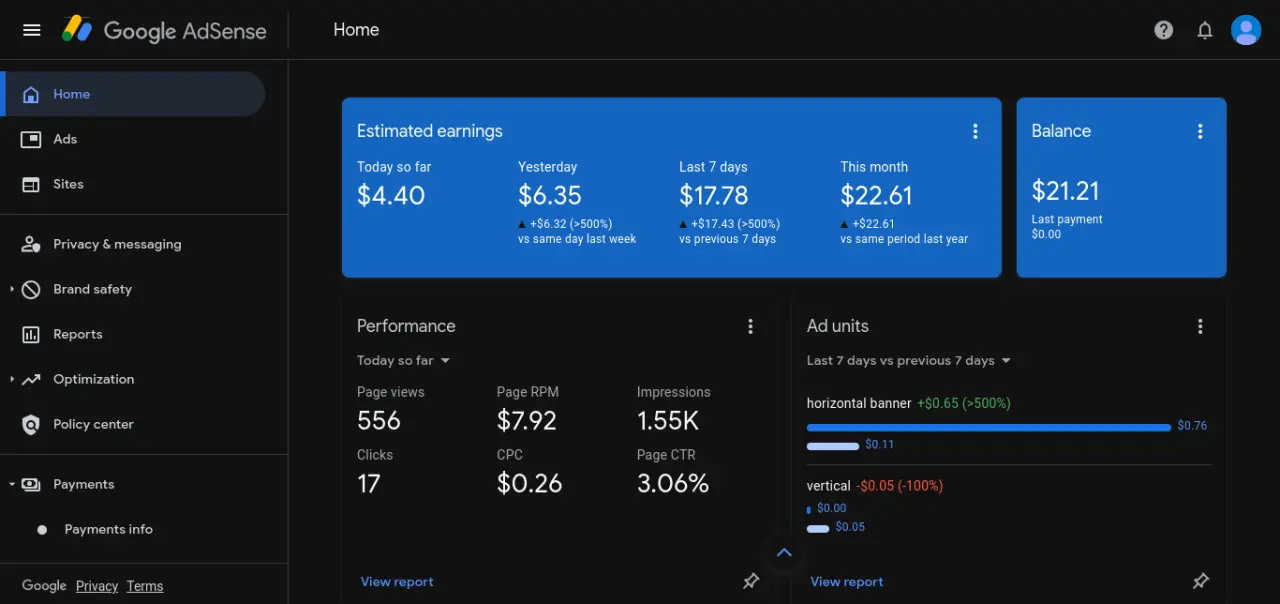
Task: Open the Today so far period dropdown
Action: coord(404,360)
